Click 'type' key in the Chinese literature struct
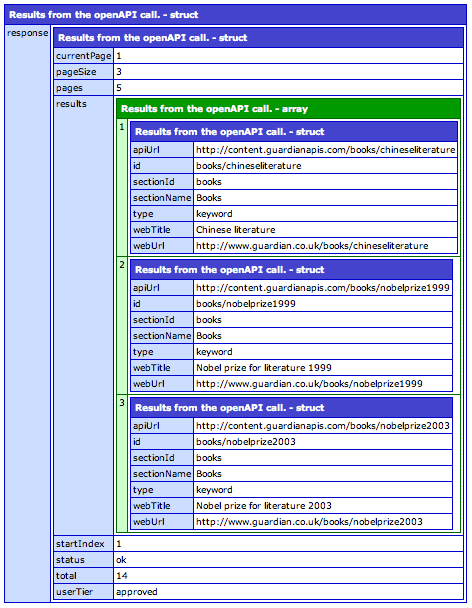This screenshot has height=608, width=472. click(x=162, y=214)
